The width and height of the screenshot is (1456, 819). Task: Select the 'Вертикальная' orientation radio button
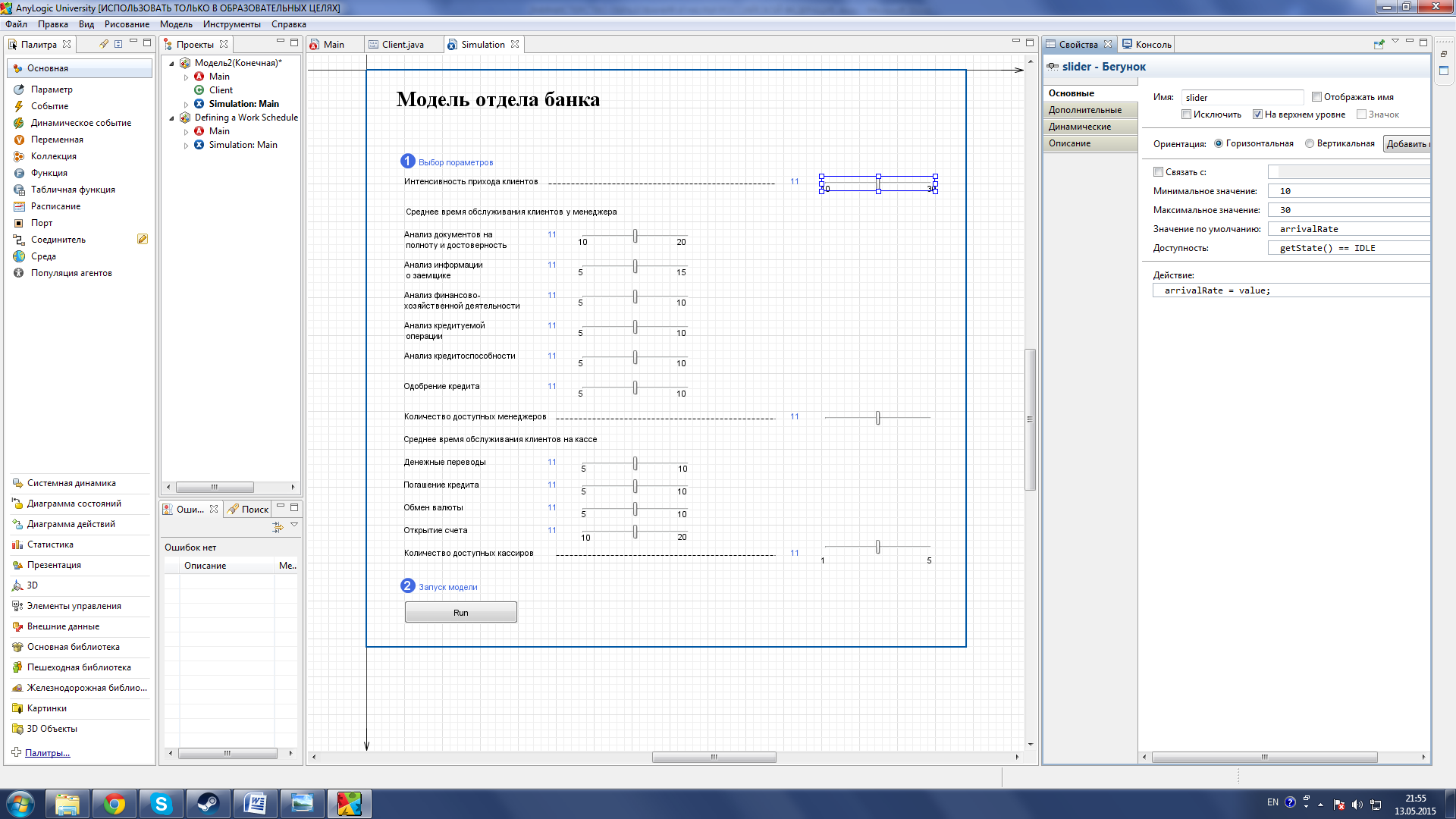coord(1310,143)
